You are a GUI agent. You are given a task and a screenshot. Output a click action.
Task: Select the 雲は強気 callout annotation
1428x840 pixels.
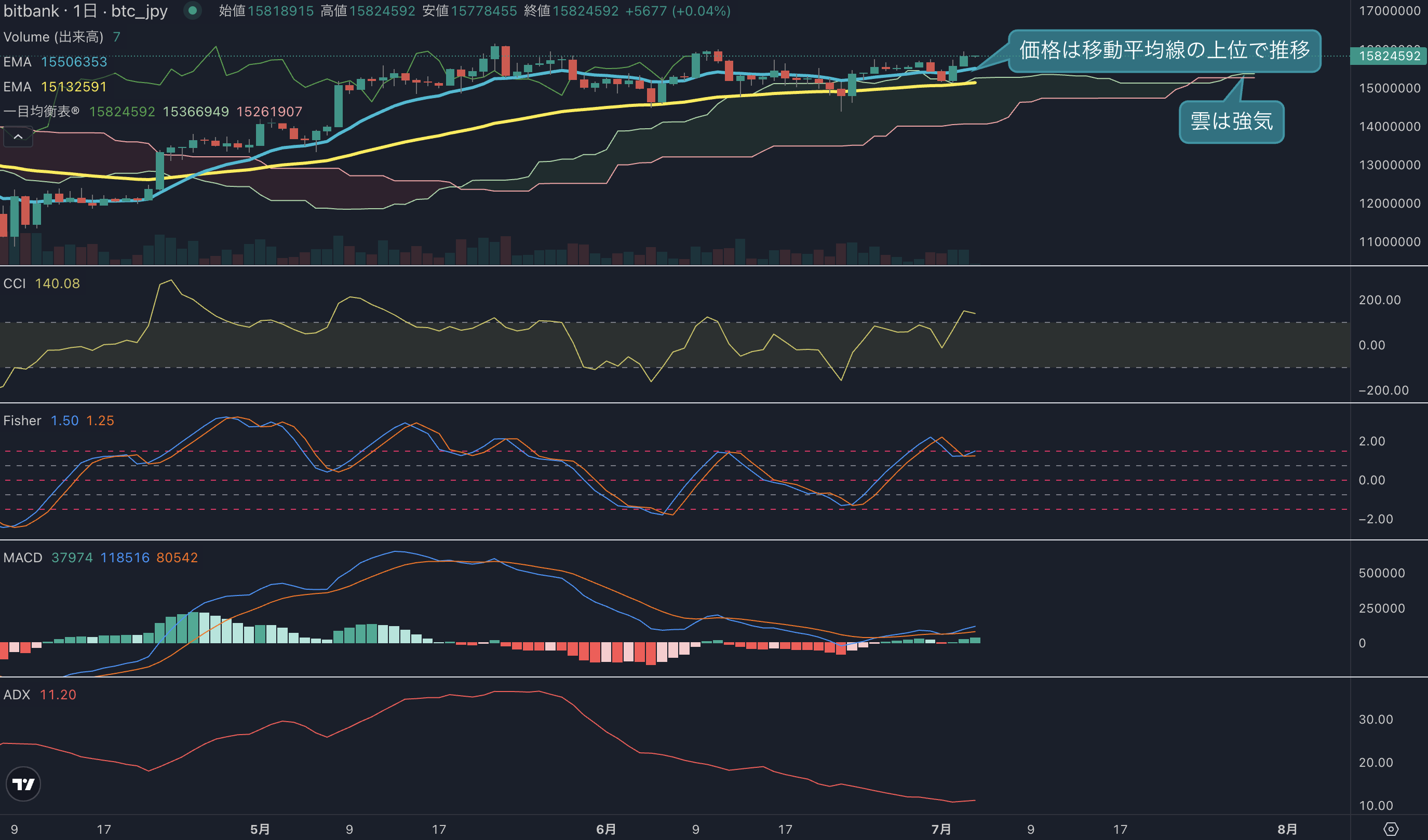(1231, 122)
